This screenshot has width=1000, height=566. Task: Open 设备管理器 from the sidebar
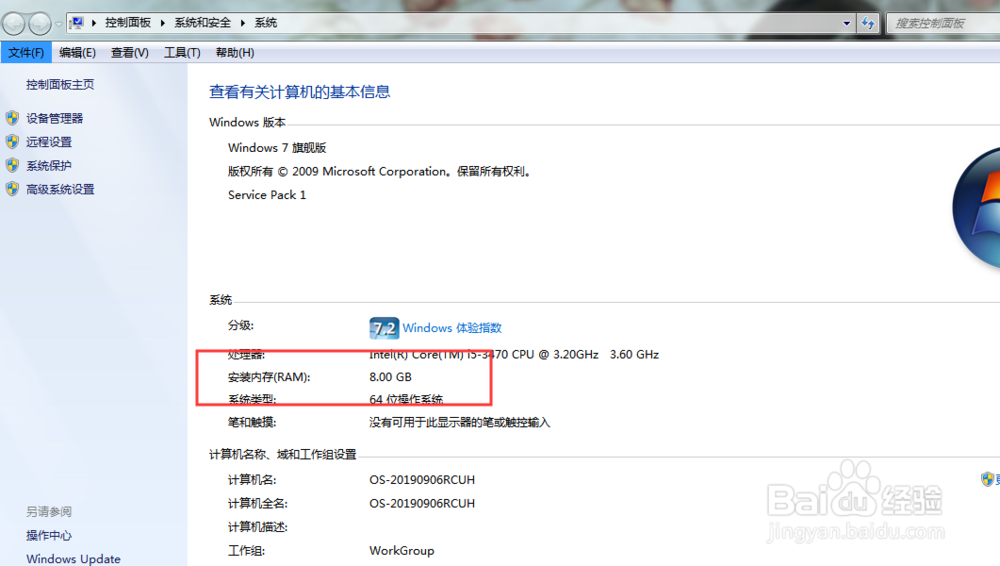[55, 118]
